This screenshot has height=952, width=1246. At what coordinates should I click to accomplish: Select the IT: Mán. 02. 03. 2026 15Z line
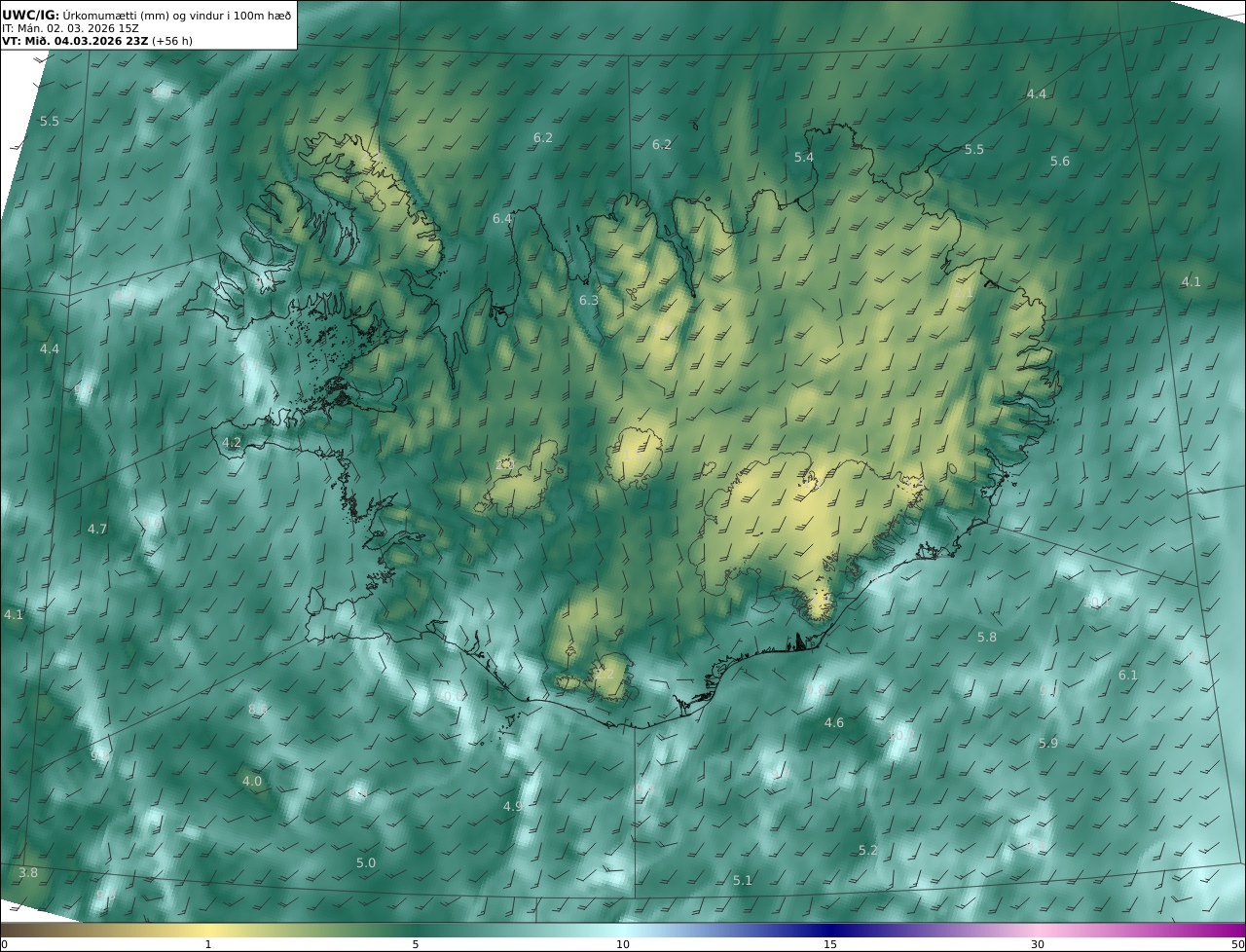[70, 28]
